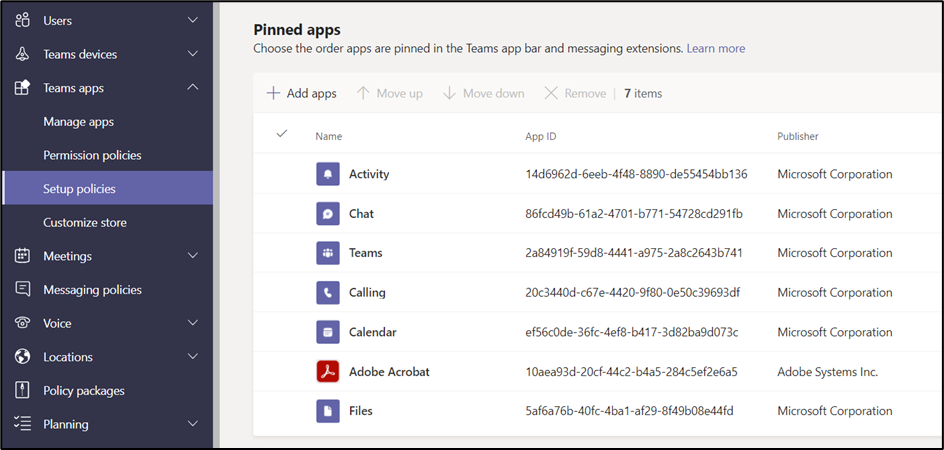Expand the Planning chevron
The height and width of the screenshot is (450, 944).
coord(193,424)
